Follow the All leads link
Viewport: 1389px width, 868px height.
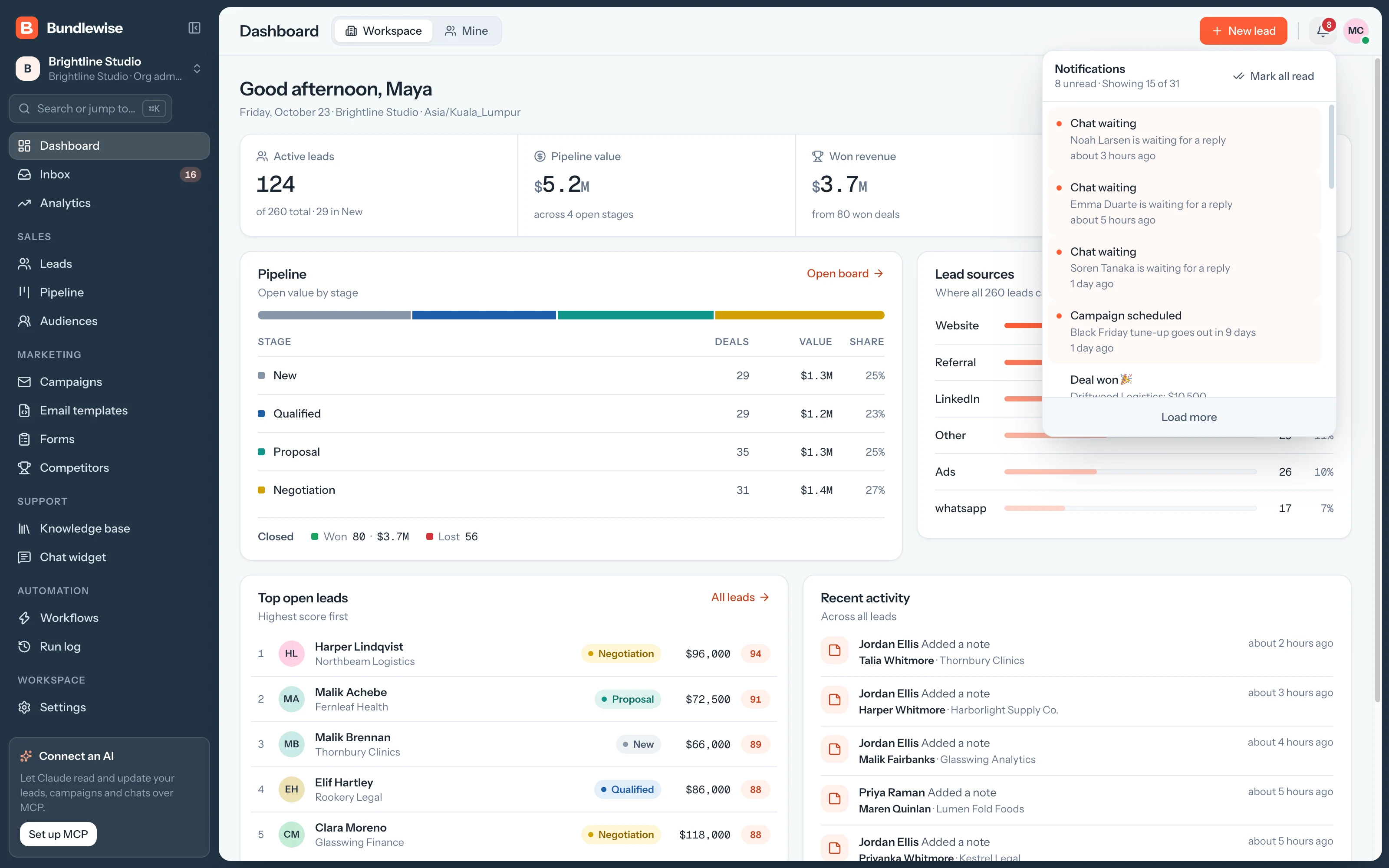tap(740, 598)
